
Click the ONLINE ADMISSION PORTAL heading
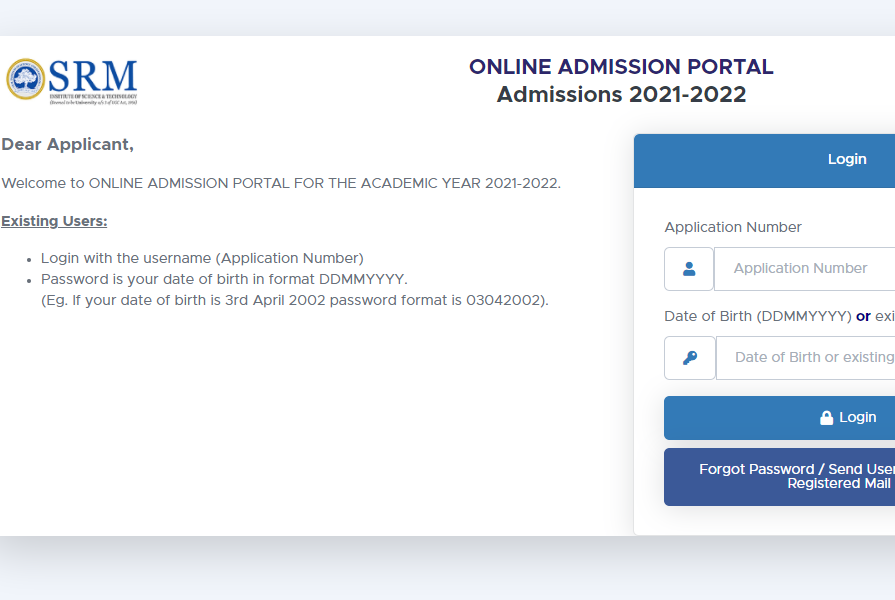pyautogui.click(x=621, y=66)
